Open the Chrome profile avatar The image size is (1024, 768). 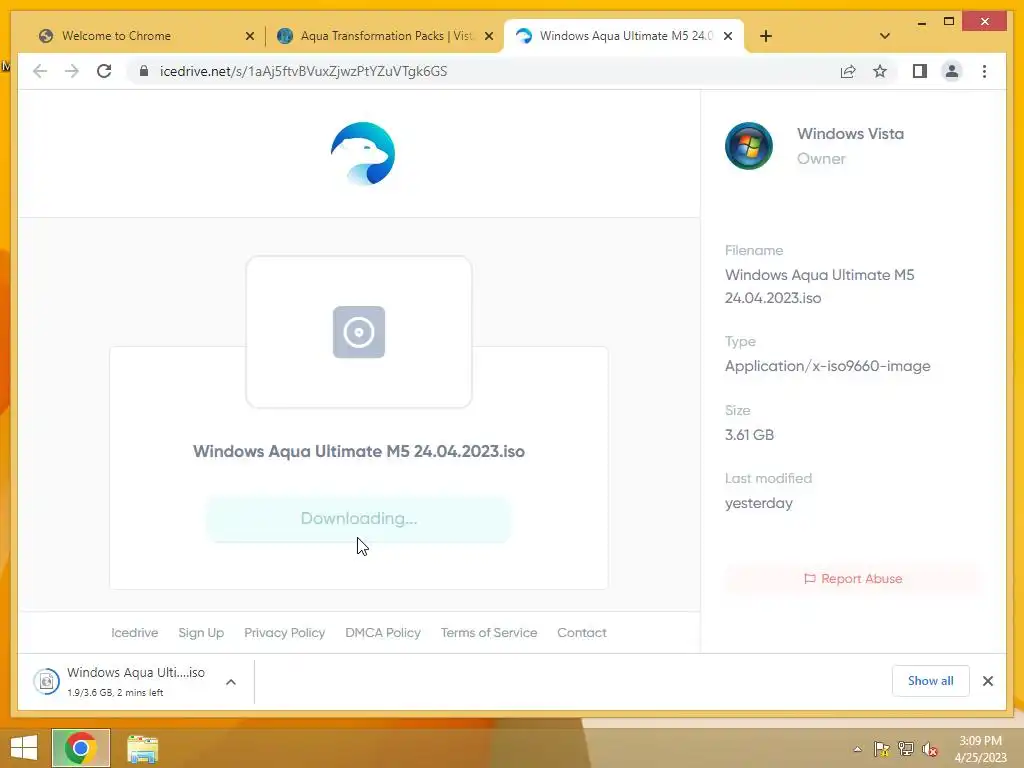(x=952, y=71)
